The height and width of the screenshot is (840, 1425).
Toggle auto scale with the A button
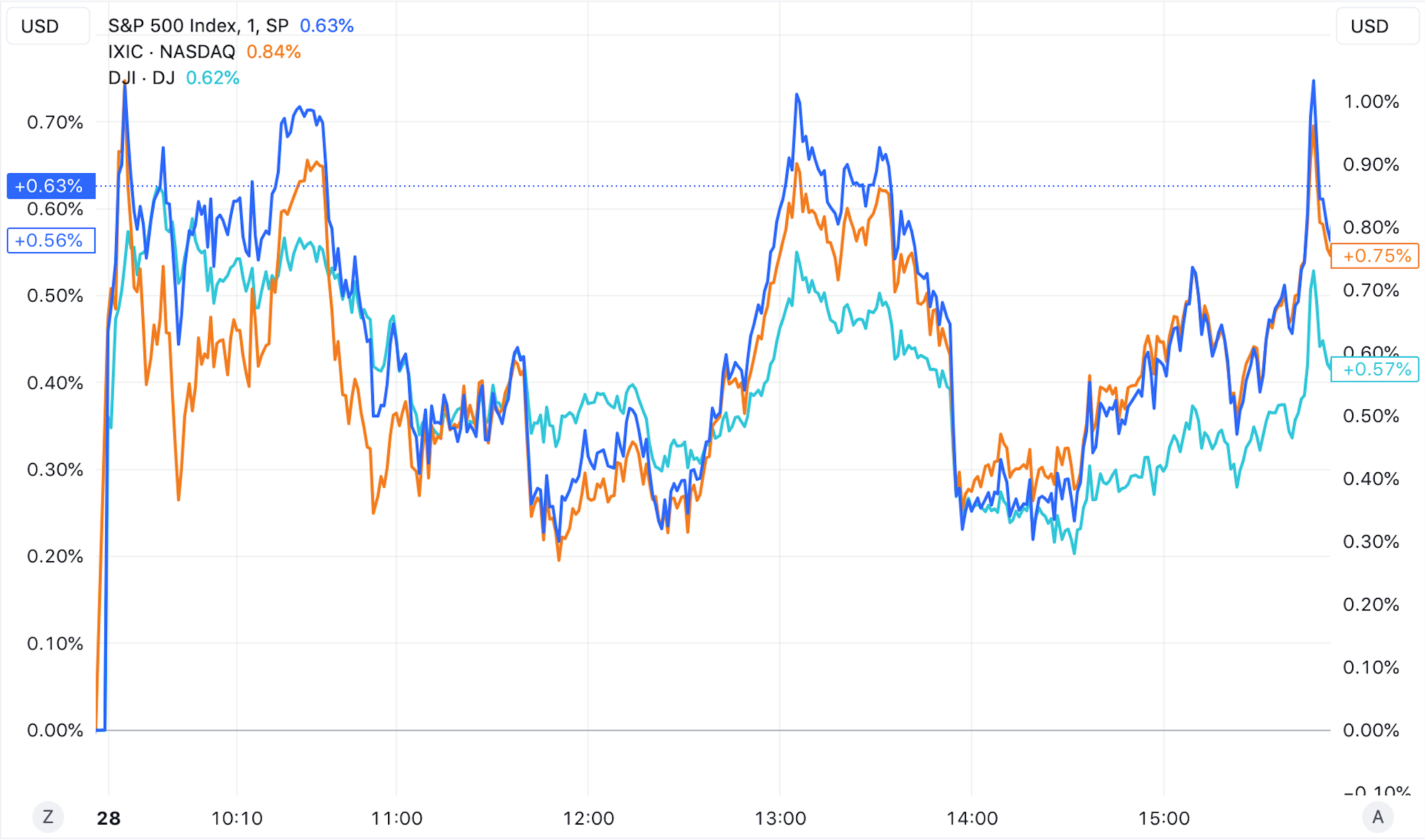pyautogui.click(x=1377, y=817)
